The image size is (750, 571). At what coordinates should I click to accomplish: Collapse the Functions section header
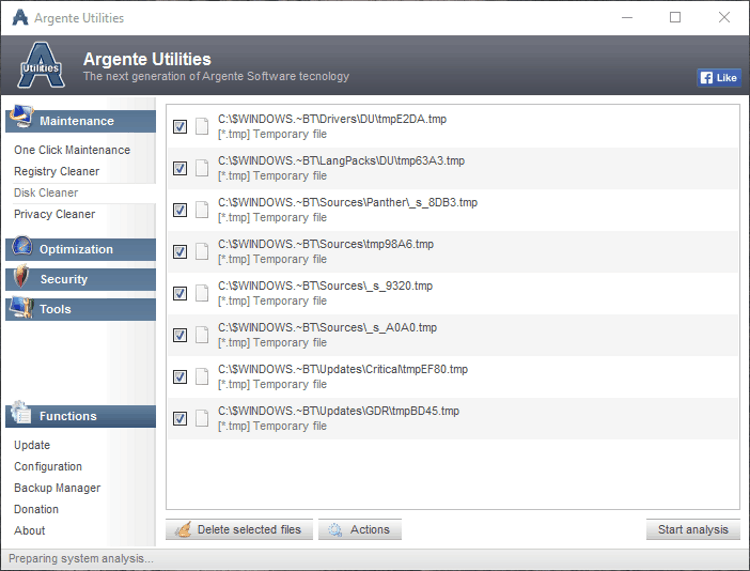81,416
